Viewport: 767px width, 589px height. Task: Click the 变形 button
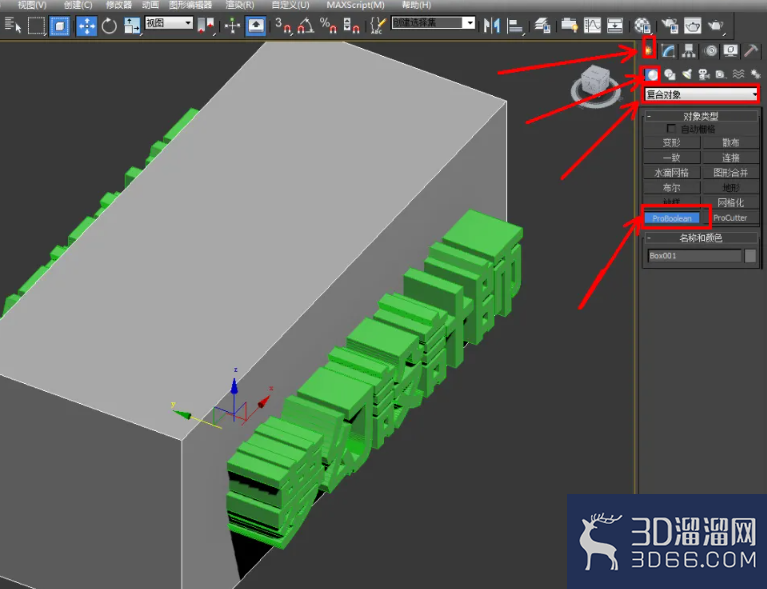672,143
